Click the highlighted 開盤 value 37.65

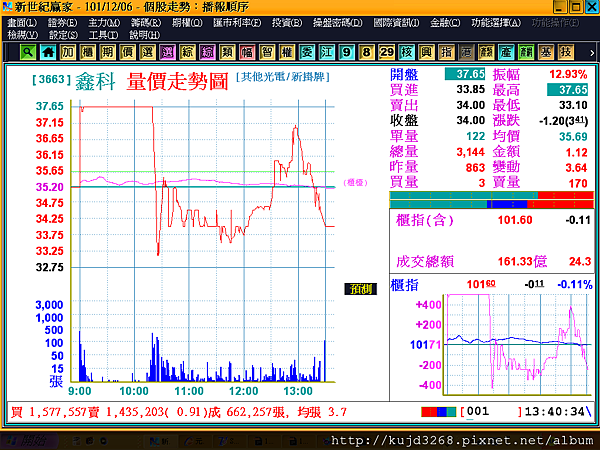pos(465,74)
